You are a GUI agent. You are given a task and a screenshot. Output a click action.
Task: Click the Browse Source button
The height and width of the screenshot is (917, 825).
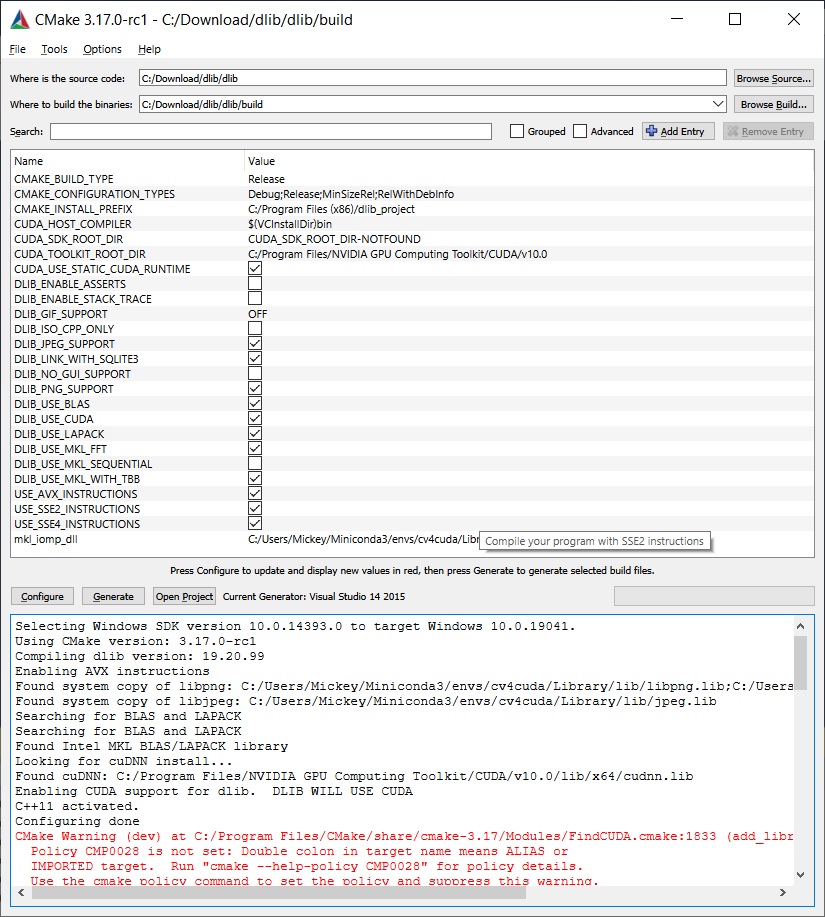point(773,77)
